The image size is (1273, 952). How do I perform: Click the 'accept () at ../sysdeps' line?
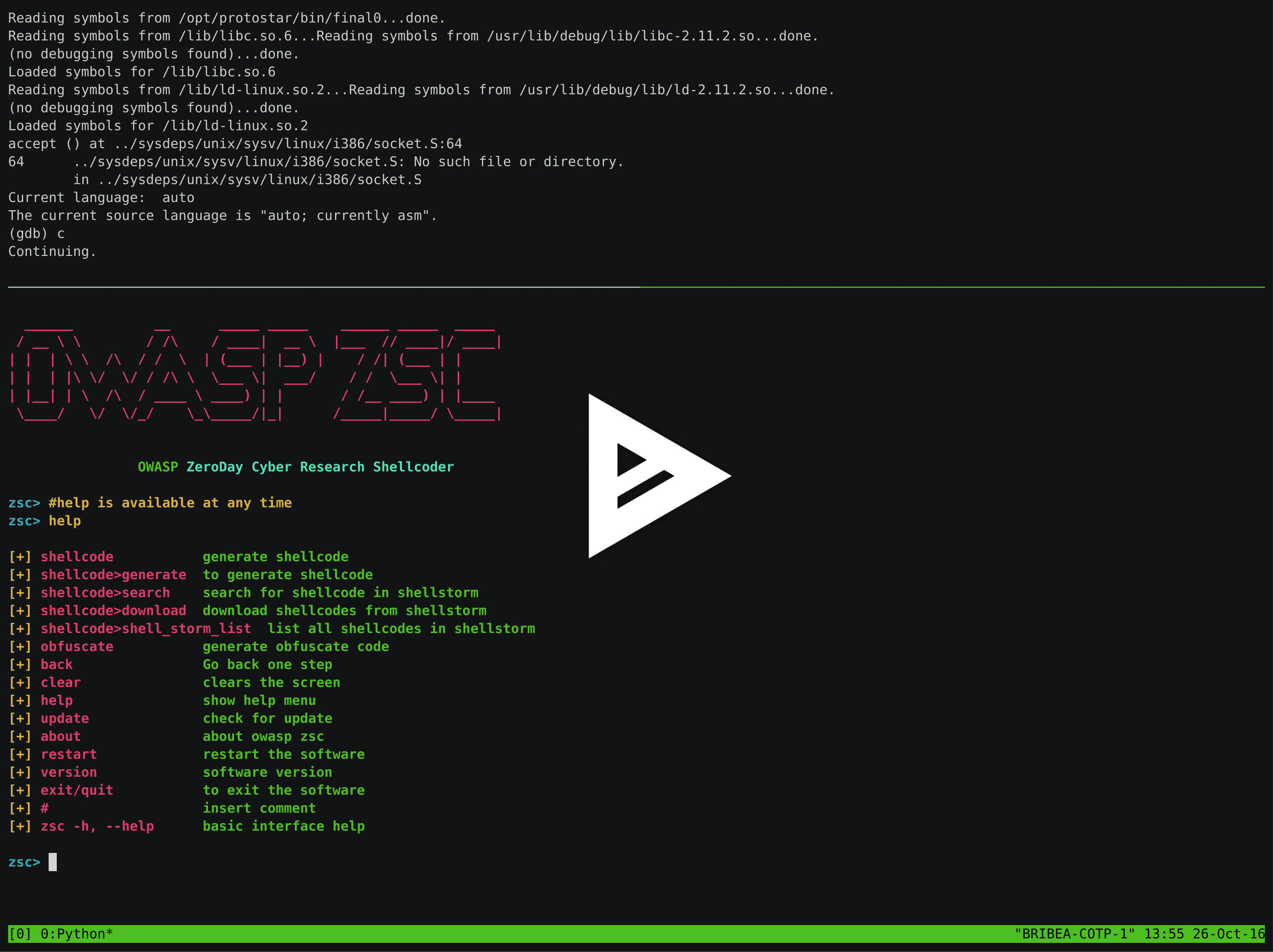pos(235,143)
